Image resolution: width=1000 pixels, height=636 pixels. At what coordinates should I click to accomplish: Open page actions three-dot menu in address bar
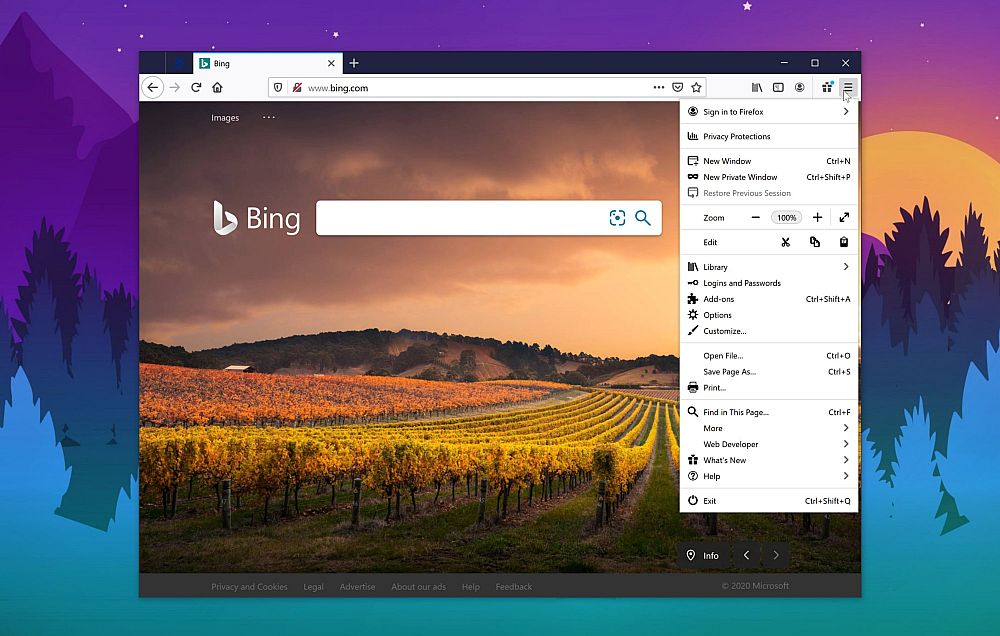658,88
